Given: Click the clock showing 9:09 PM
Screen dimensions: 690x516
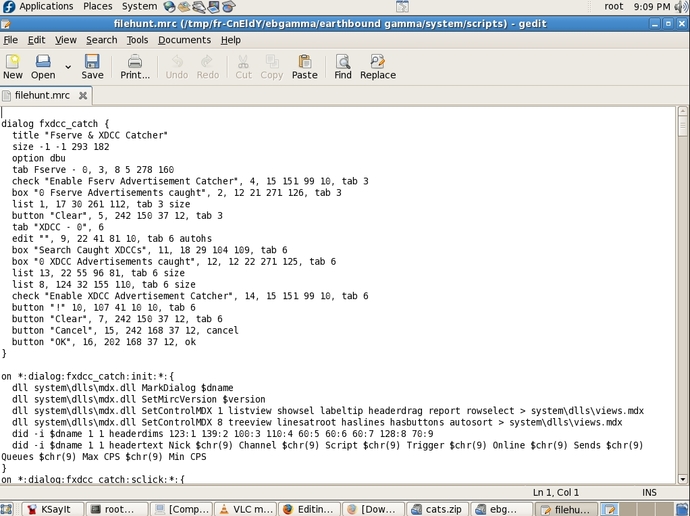Looking at the screenshot, I should (651, 7).
